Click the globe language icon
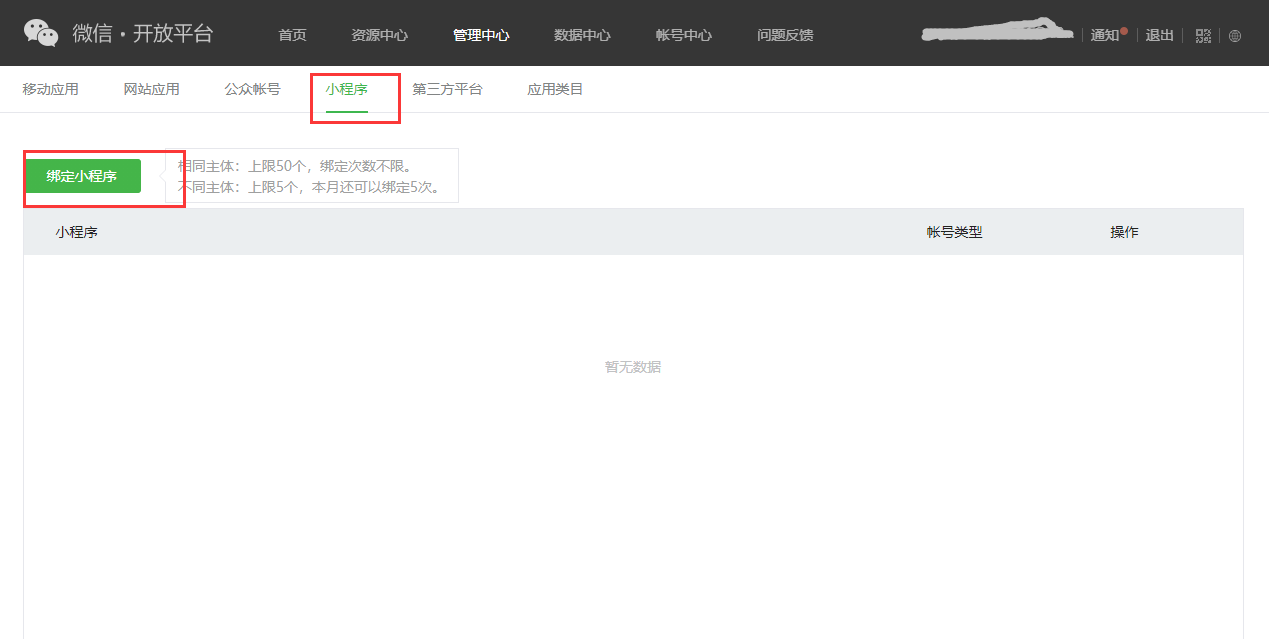1269x639 pixels. (1235, 36)
